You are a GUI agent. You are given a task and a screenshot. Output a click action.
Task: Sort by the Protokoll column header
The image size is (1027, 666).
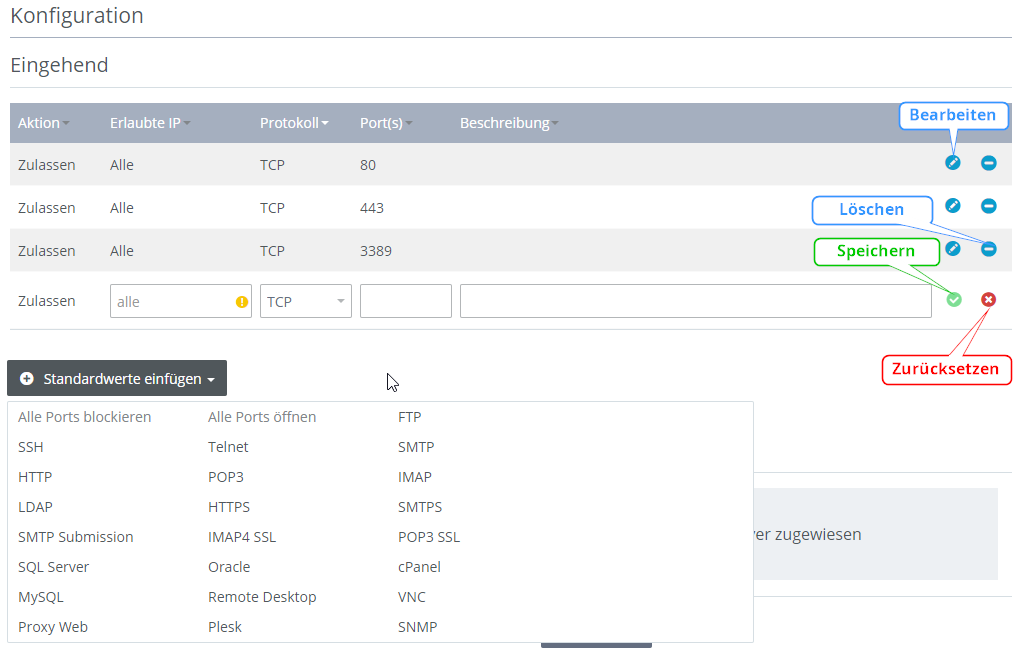coord(294,123)
